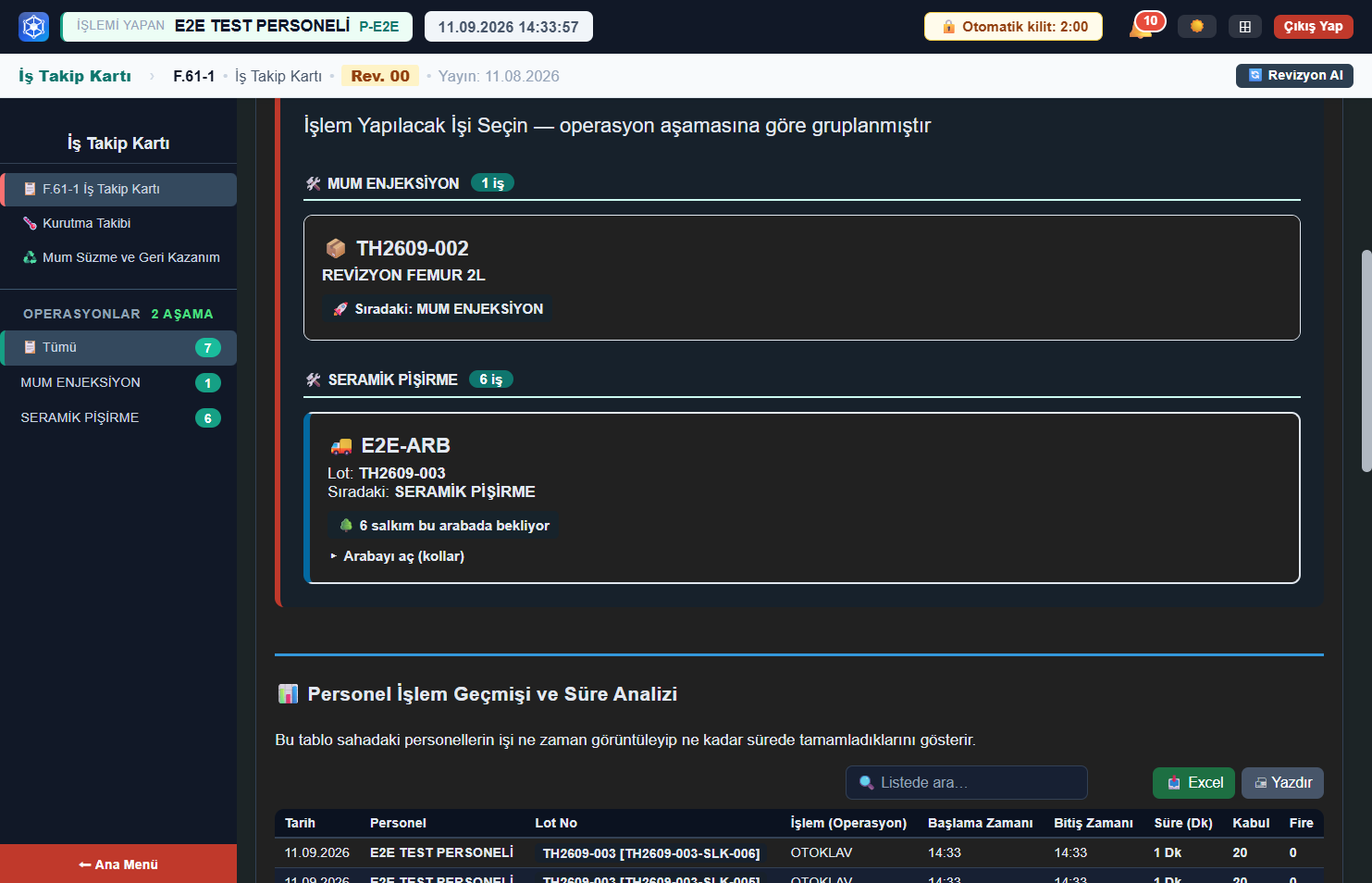Click the hexagon app logo in the header

tap(34, 27)
